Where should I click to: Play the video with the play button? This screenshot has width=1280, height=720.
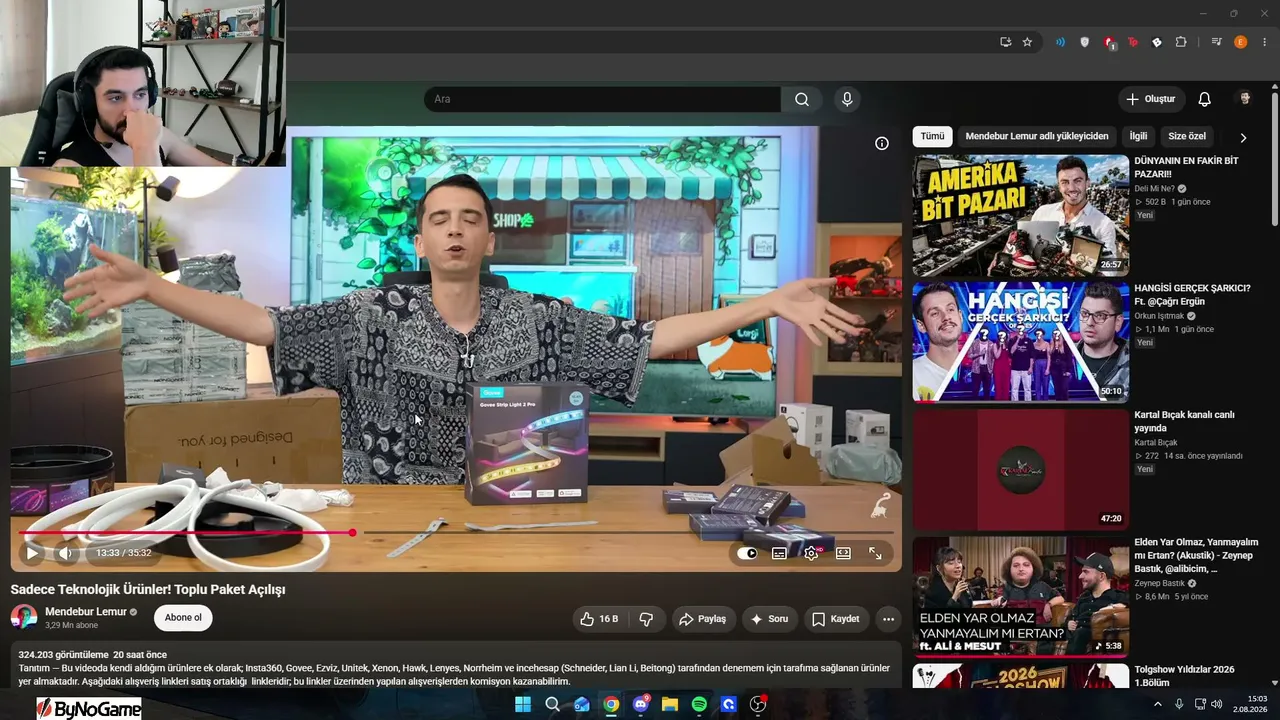(x=32, y=553)
